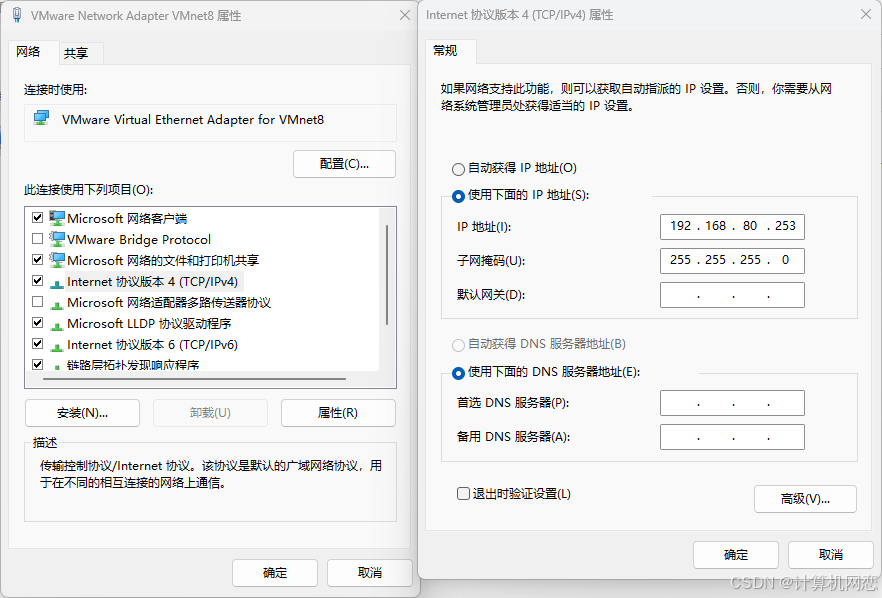This screenshot has height=598, width=882.
Task: Toggle Microsoft 网络的文件和打印机共享 checkbox
Action: click(38, 260)
